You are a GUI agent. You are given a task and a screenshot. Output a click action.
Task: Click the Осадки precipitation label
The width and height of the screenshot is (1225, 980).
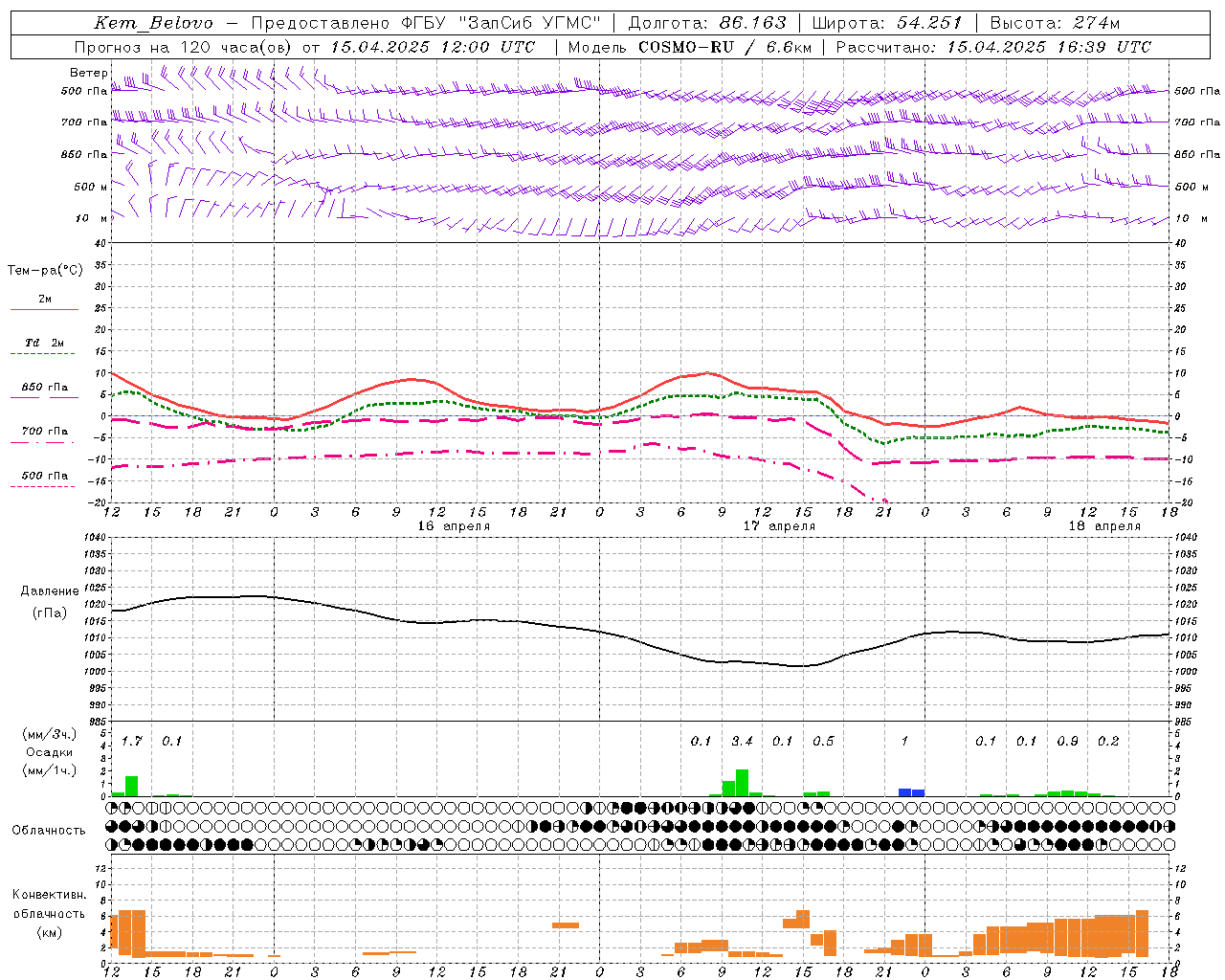coord(49,753)
